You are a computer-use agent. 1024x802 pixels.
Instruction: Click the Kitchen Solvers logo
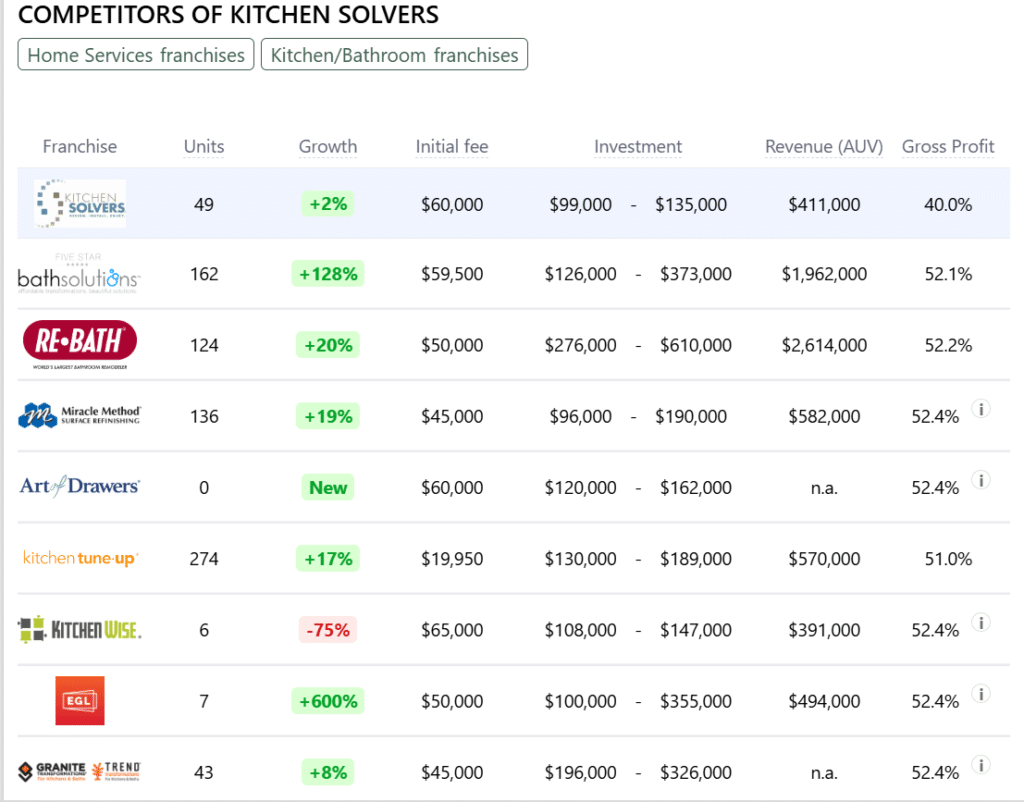80,204
